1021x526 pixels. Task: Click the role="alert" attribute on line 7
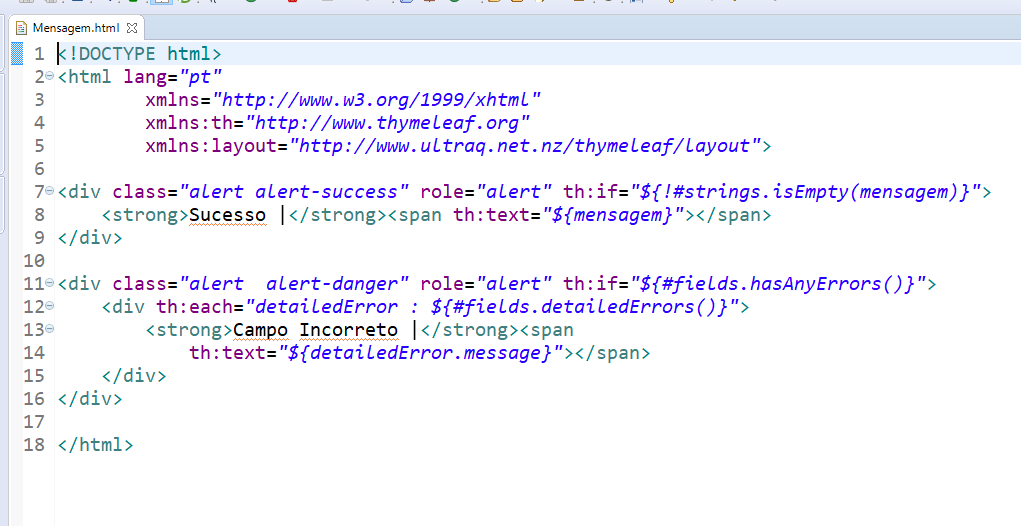486,192
